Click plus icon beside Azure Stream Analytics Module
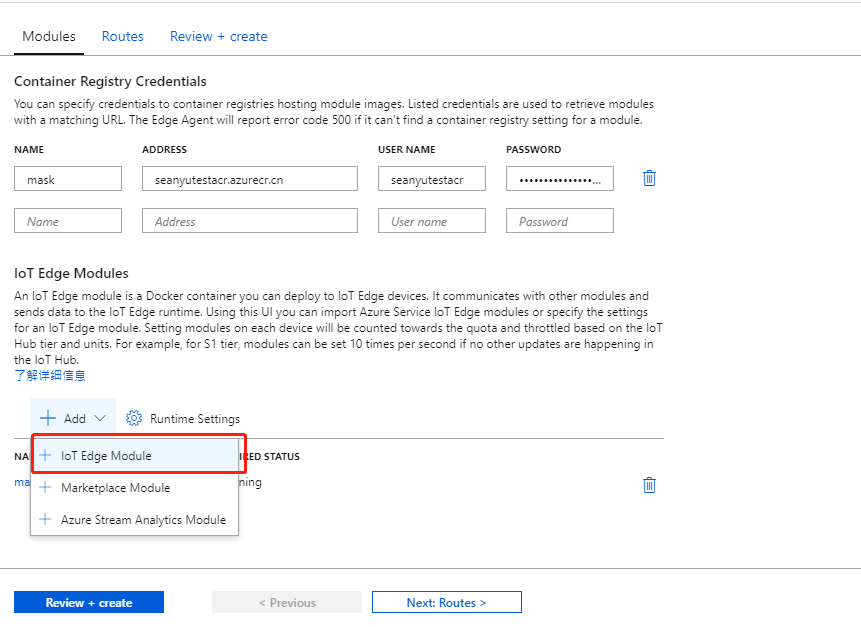Image resolution: width=861 pixels, height=627 pixels. coord(44,520)
